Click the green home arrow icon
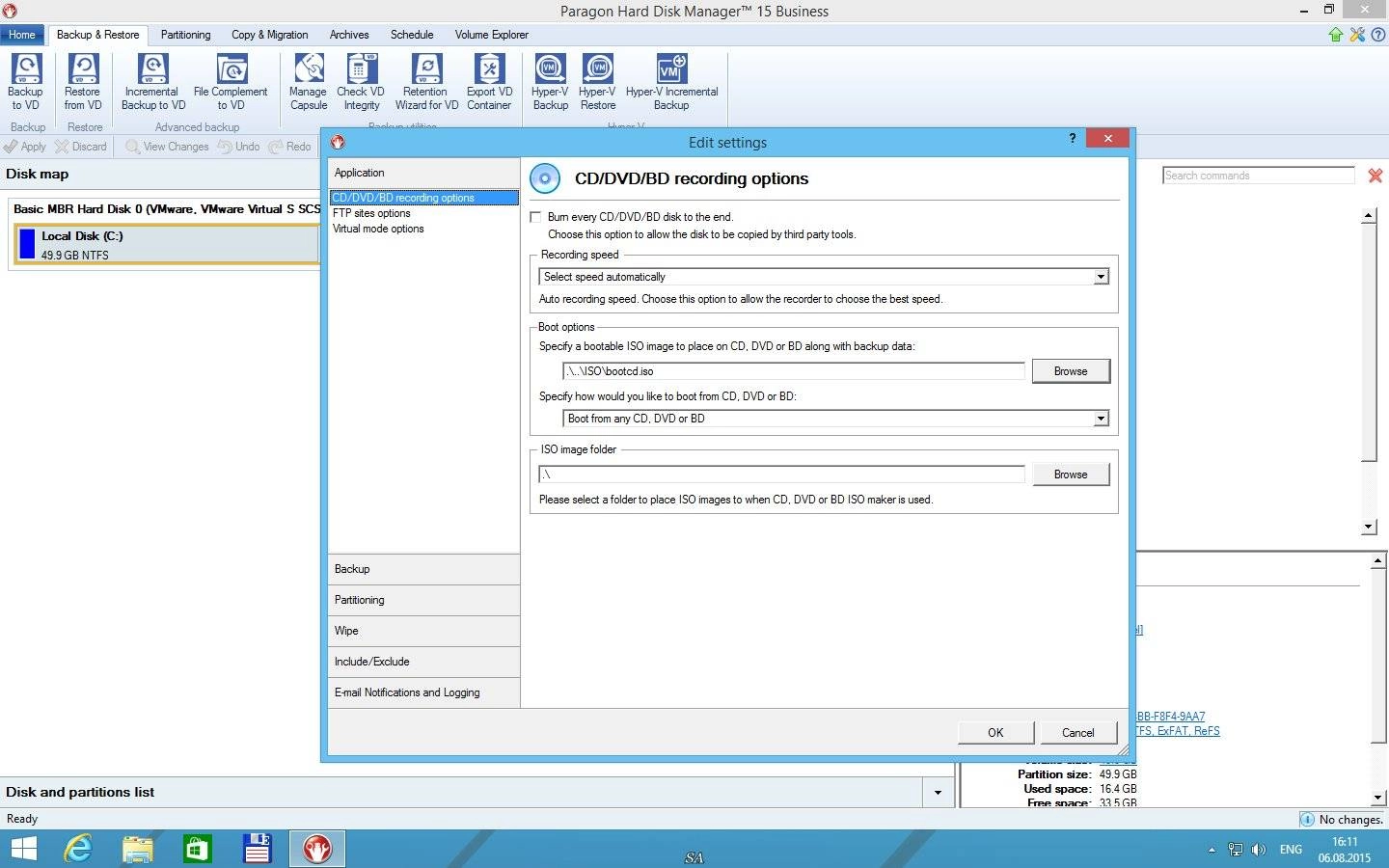1389x868 pixels. [x=1336, y=35]
